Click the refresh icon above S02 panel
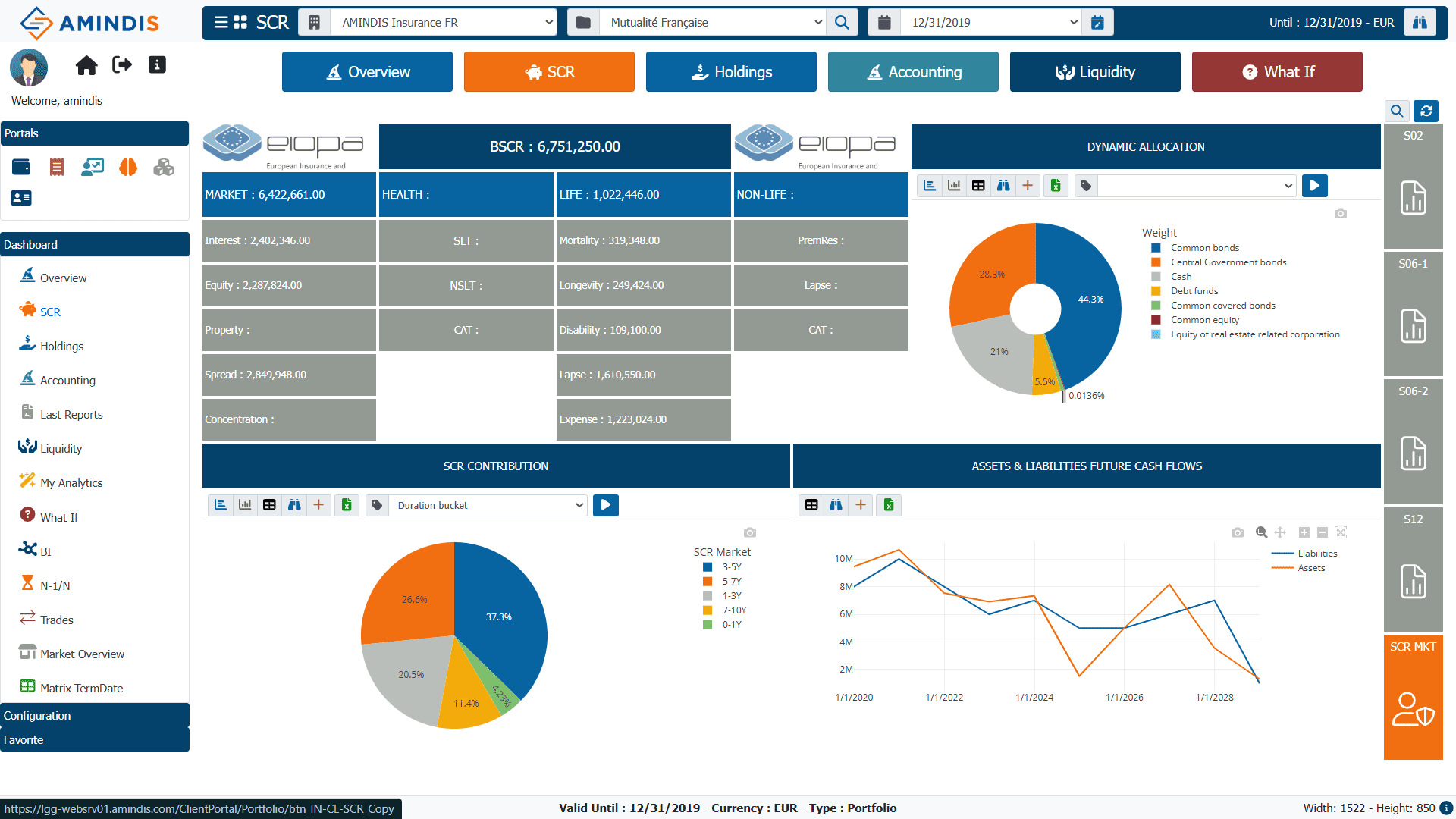The height and width of the screenshot is (819, 1456). click(1426, 111)
